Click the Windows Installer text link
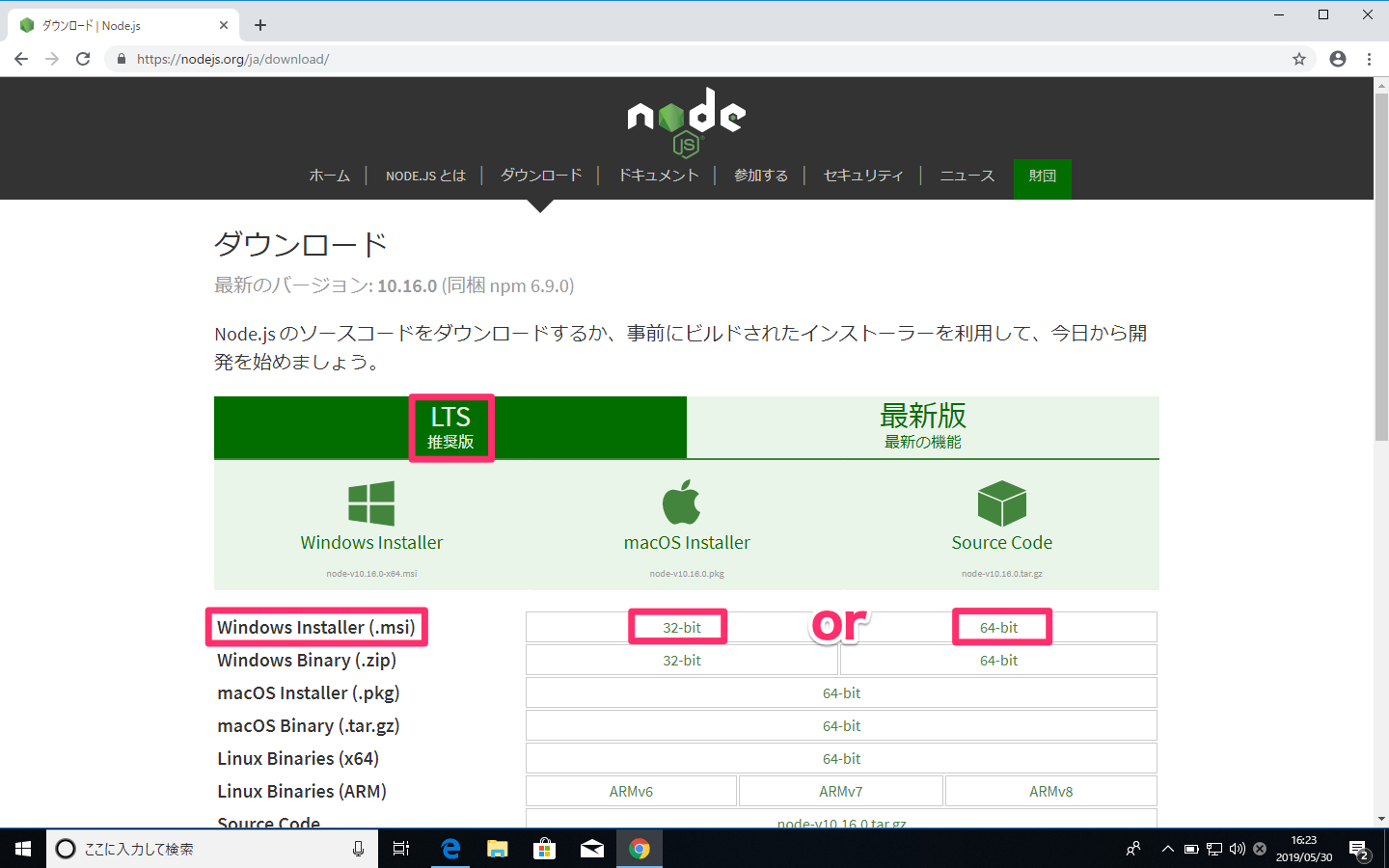The height and width of the screenshot is (868, 1389). pyautogui.click(x=371, y=543)
